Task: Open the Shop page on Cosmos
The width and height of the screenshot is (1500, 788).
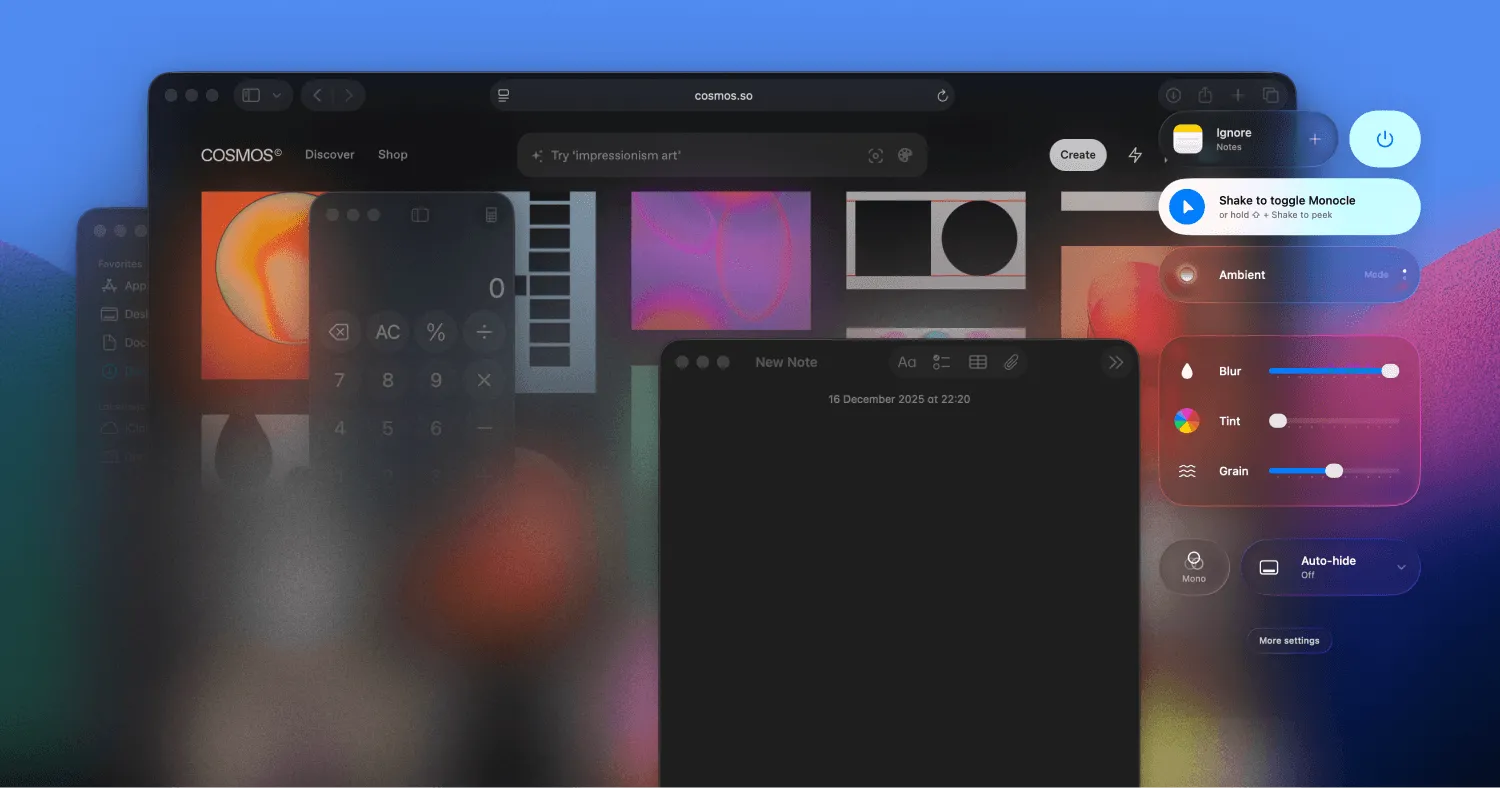Action: (393, 155)
